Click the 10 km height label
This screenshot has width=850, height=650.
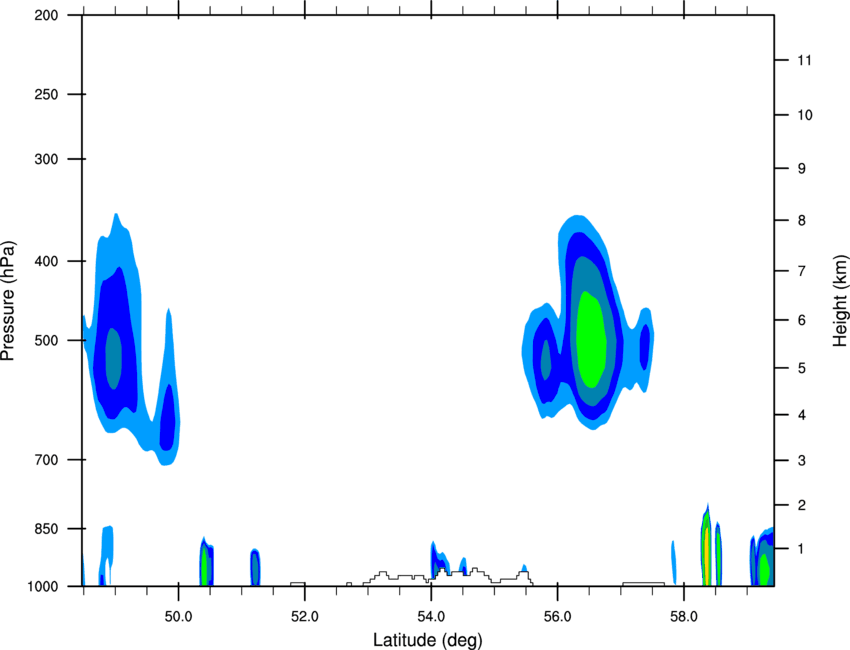click(x=805, y=115)
